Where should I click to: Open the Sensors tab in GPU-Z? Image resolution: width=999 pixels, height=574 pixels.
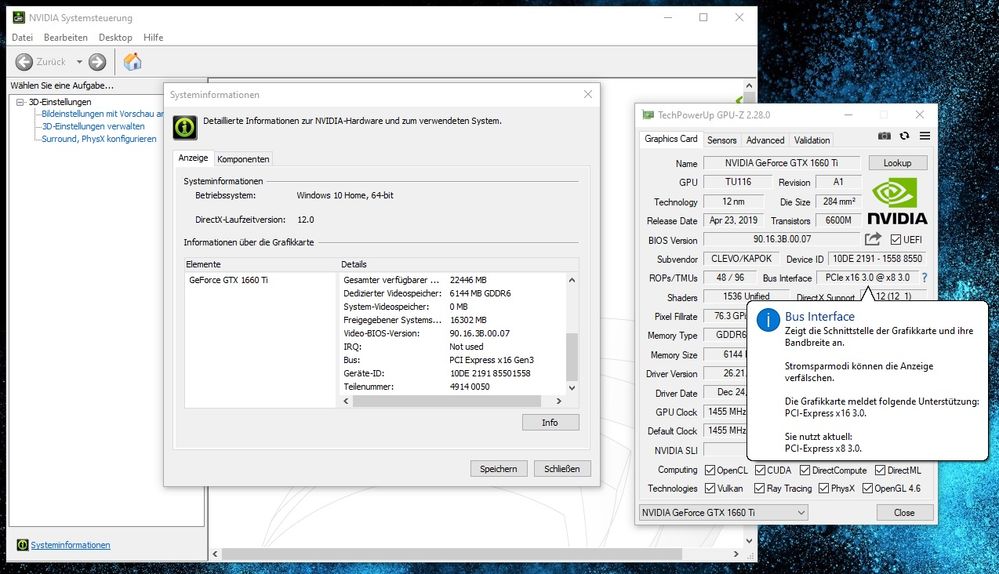pyautogui.click(x=721, y=140)
